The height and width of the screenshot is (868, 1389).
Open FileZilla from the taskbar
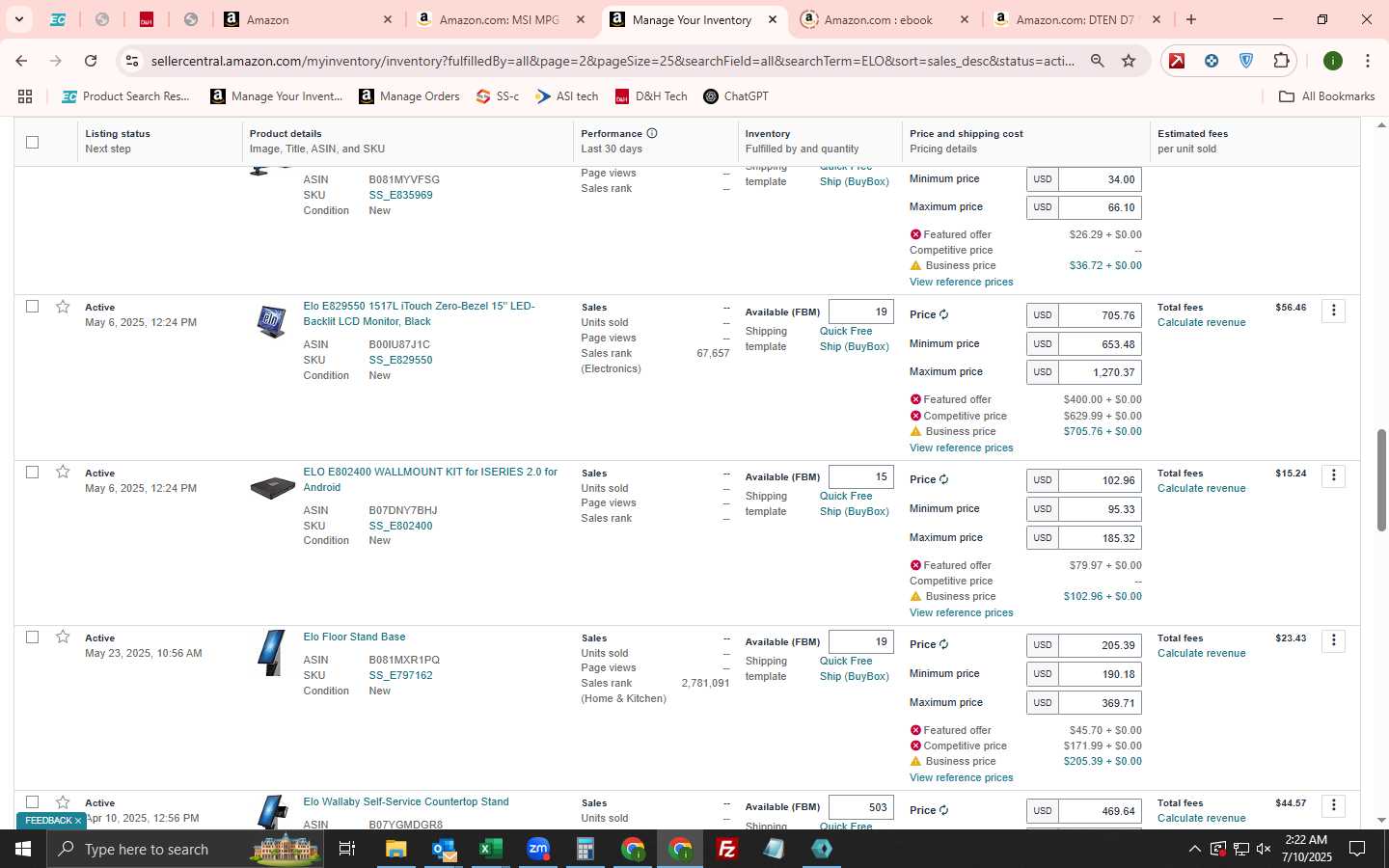pyautogui.click(x=727, y=849)
